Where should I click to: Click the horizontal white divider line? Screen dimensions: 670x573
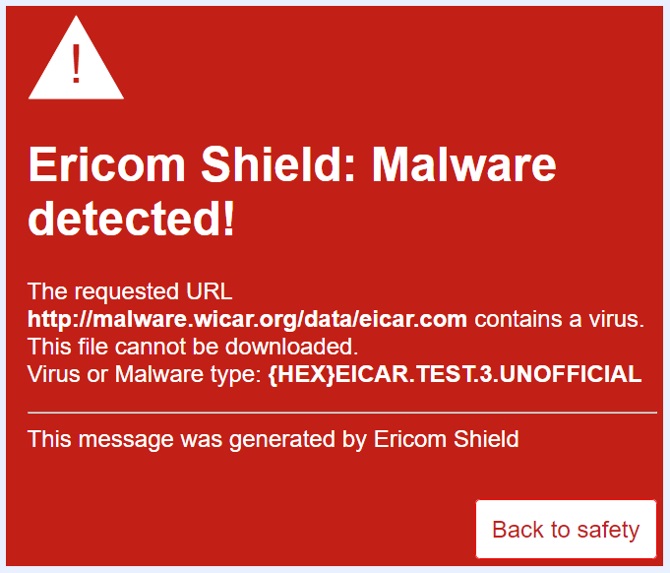(342, 412)
